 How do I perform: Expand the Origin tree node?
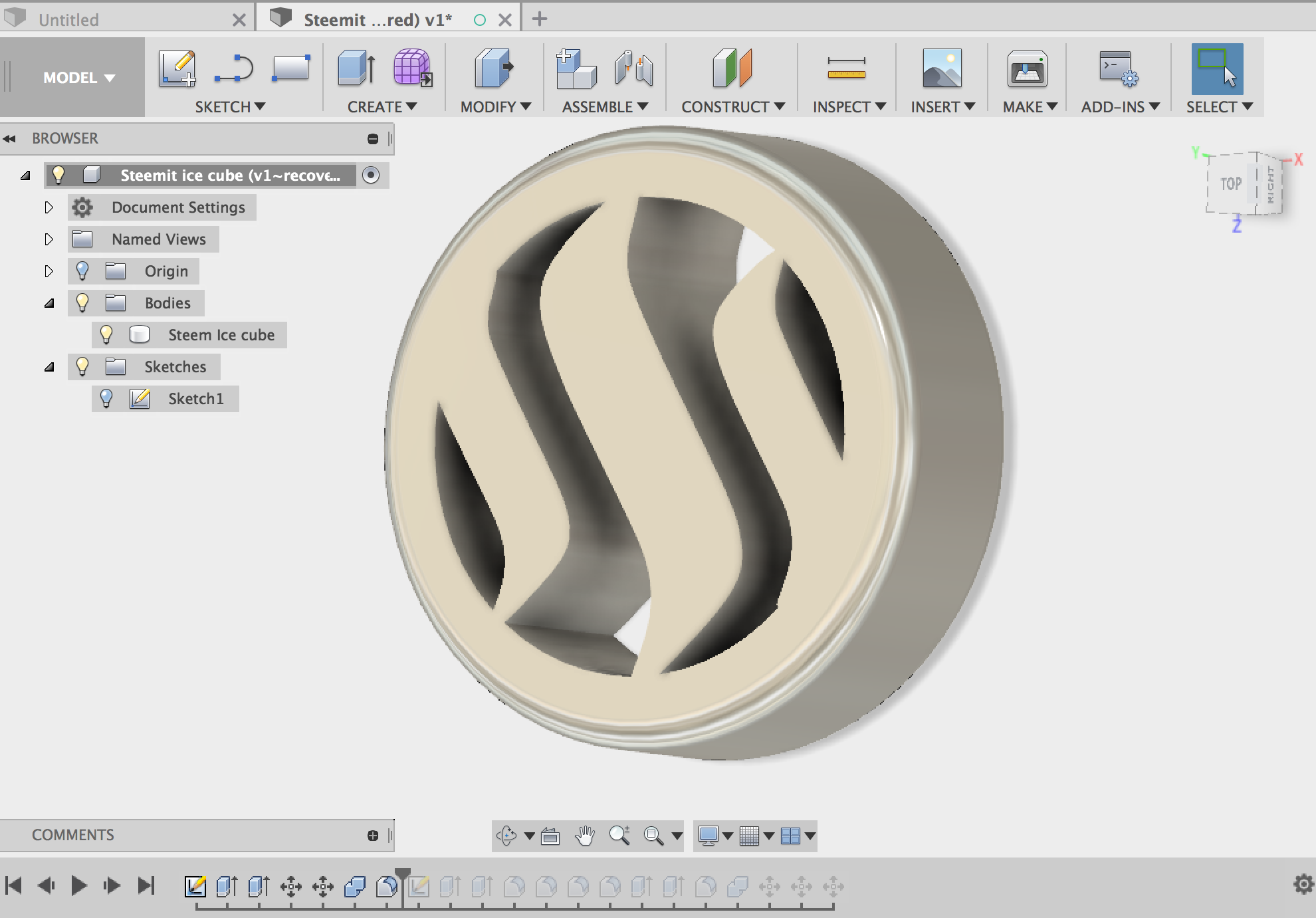point(49,271)
